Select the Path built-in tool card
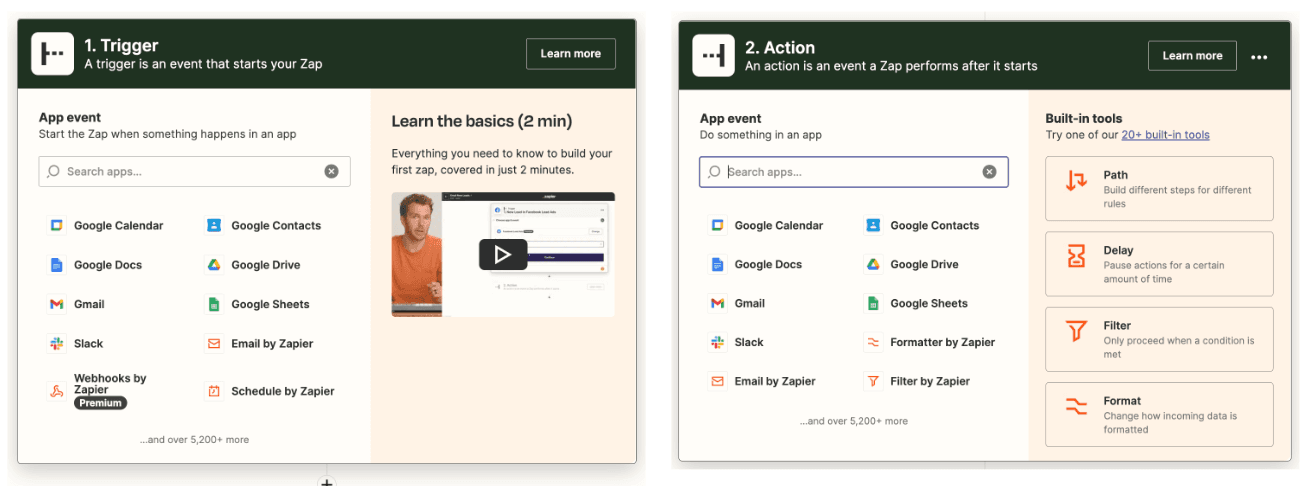Image resolution: width=1312 pixels, height=486 pixels. (x=1159, y=188)
